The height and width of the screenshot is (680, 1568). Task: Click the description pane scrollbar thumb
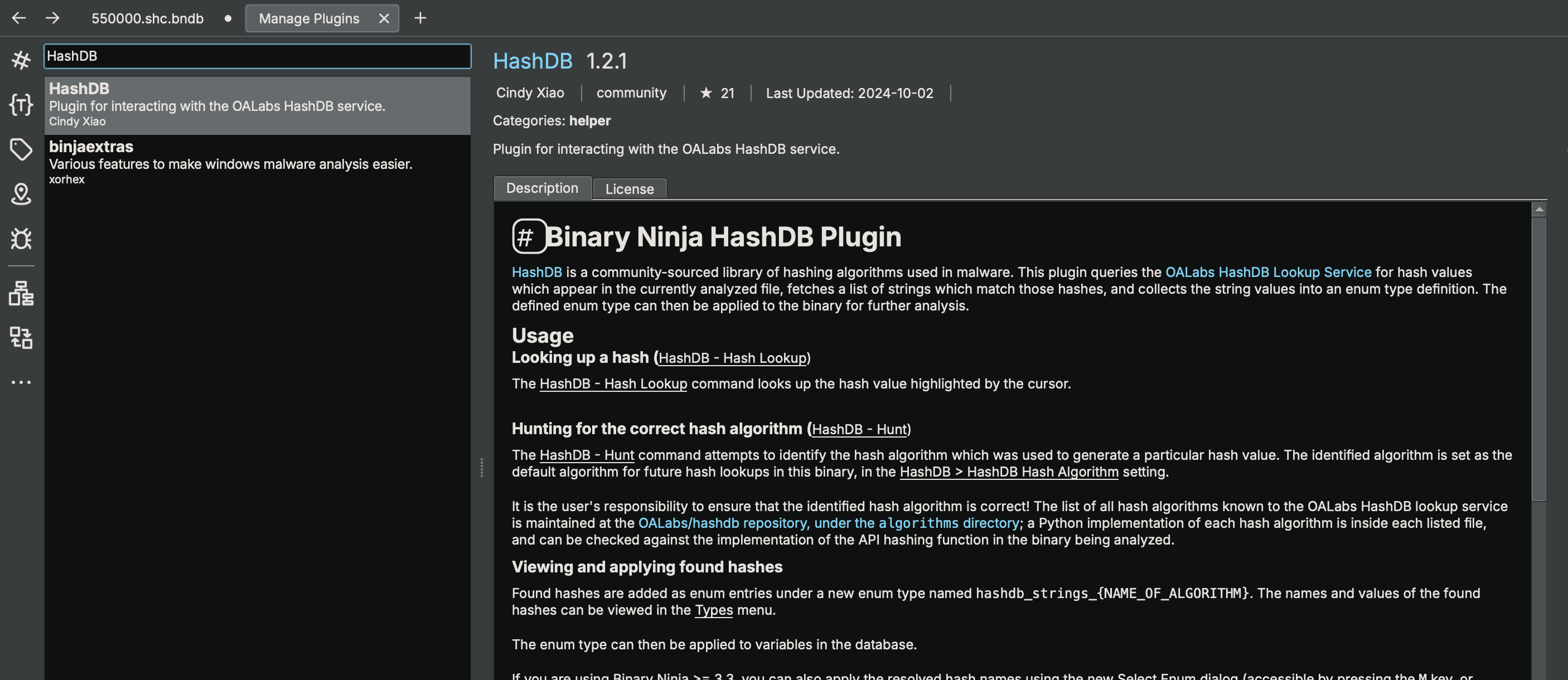(1539, 359)
